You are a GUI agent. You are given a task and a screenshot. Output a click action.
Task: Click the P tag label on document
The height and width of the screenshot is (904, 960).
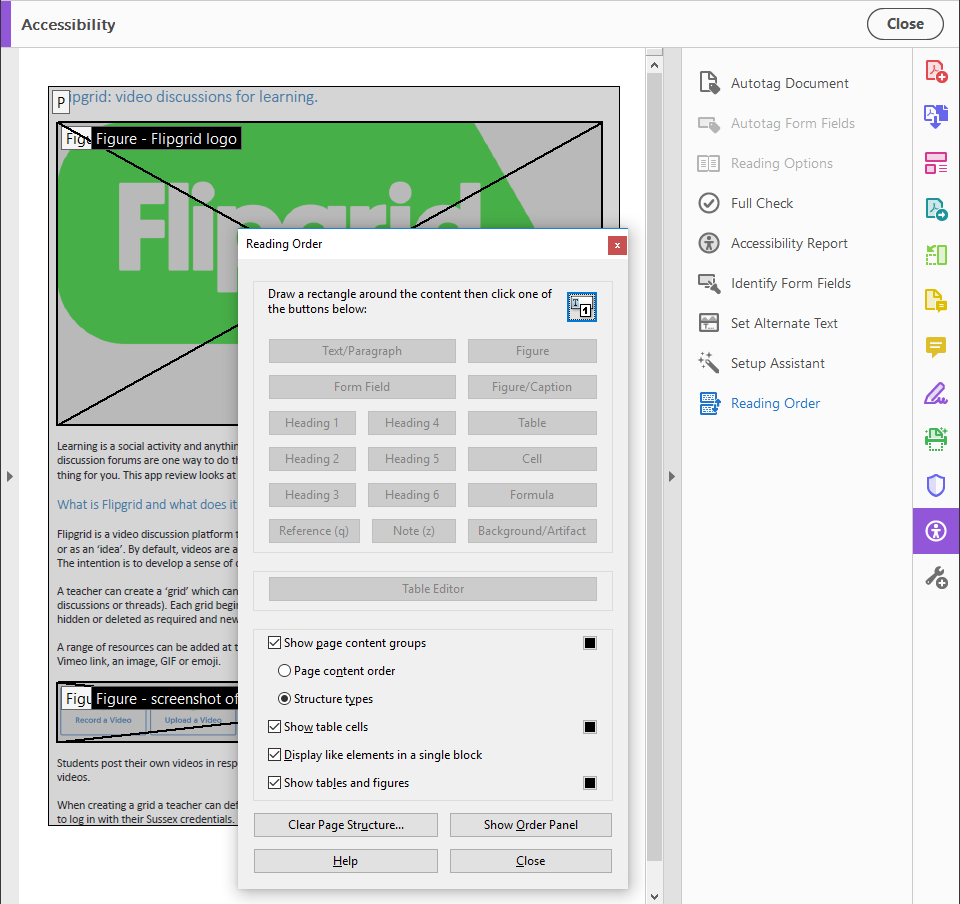point(61,103)
